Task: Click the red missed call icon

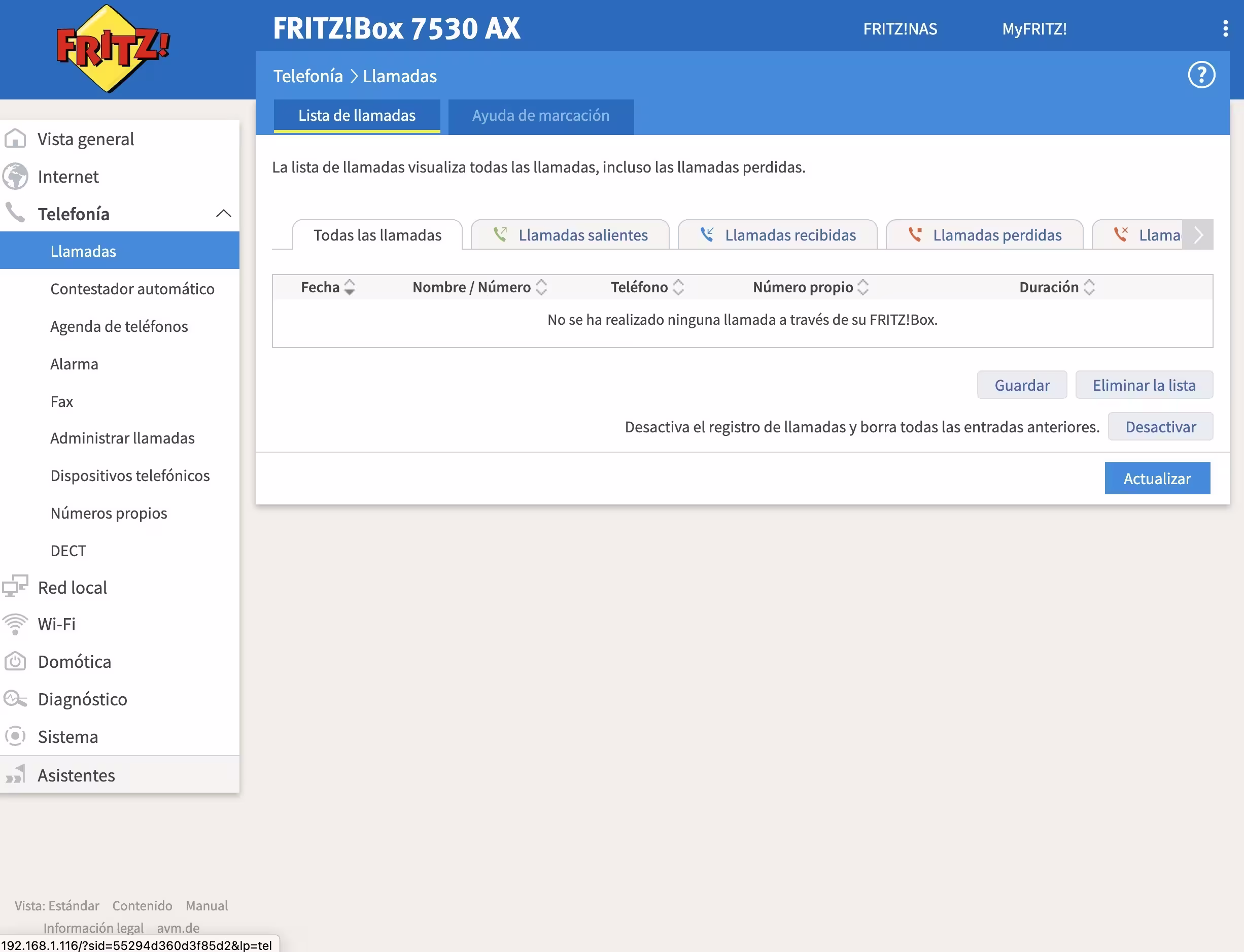Action: tap(915, 234)
